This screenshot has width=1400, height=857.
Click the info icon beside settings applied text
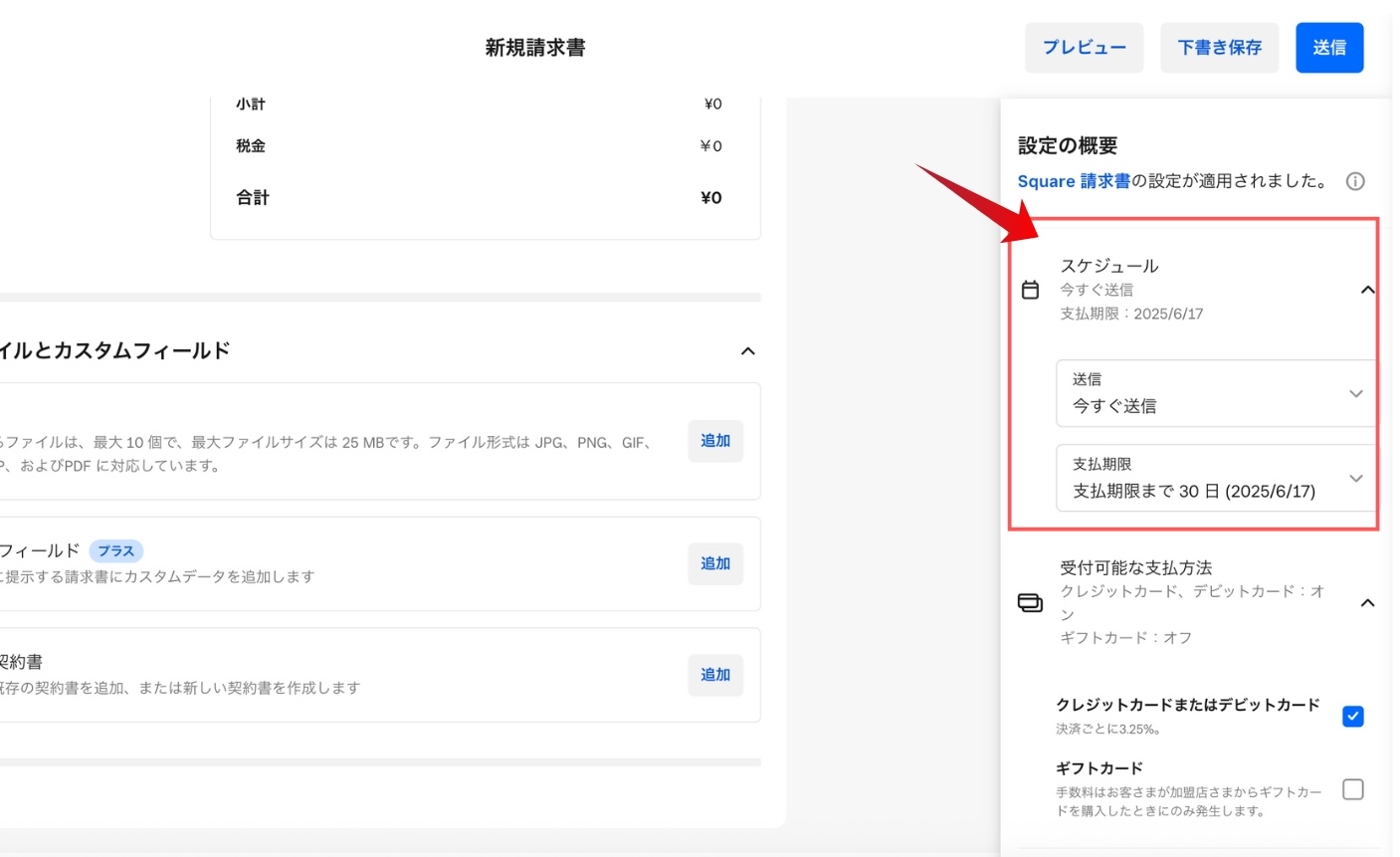tap(1354, 181)
